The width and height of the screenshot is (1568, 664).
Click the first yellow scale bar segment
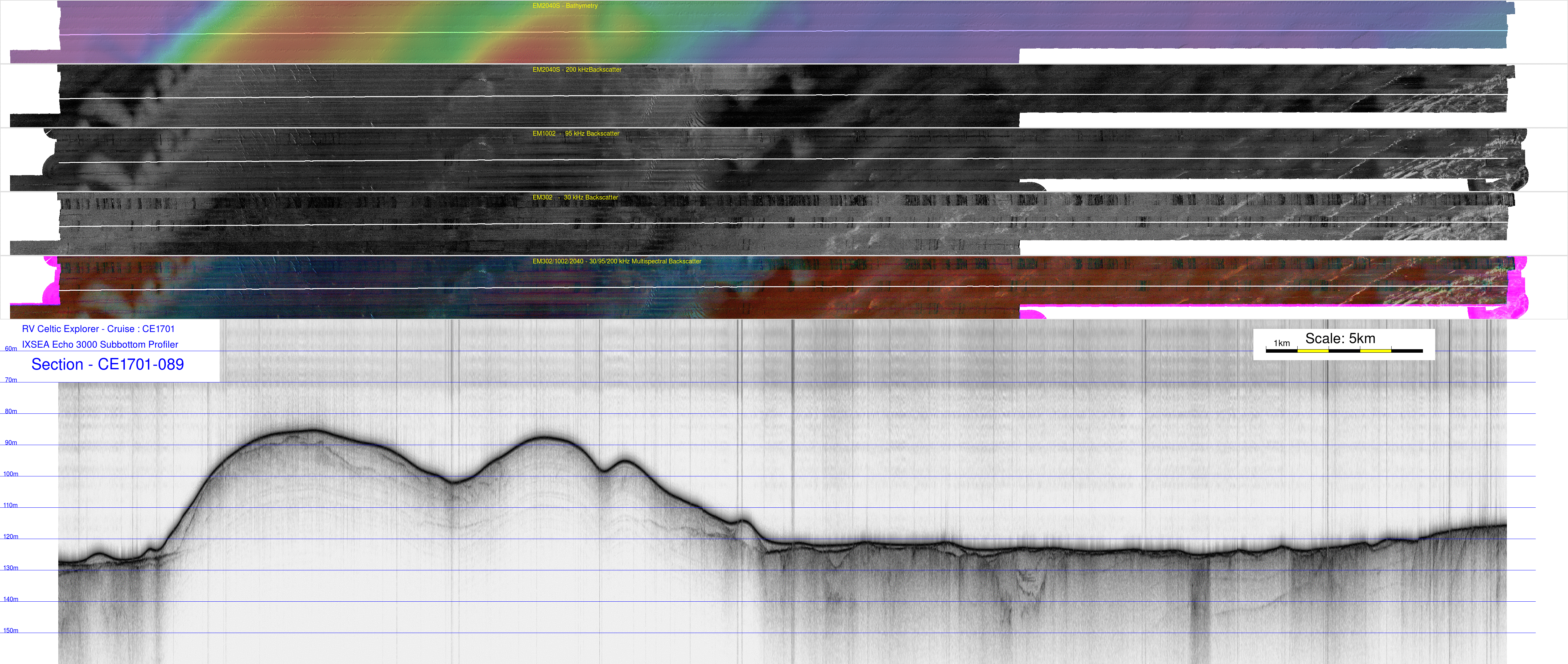(x=1312, y=351)
